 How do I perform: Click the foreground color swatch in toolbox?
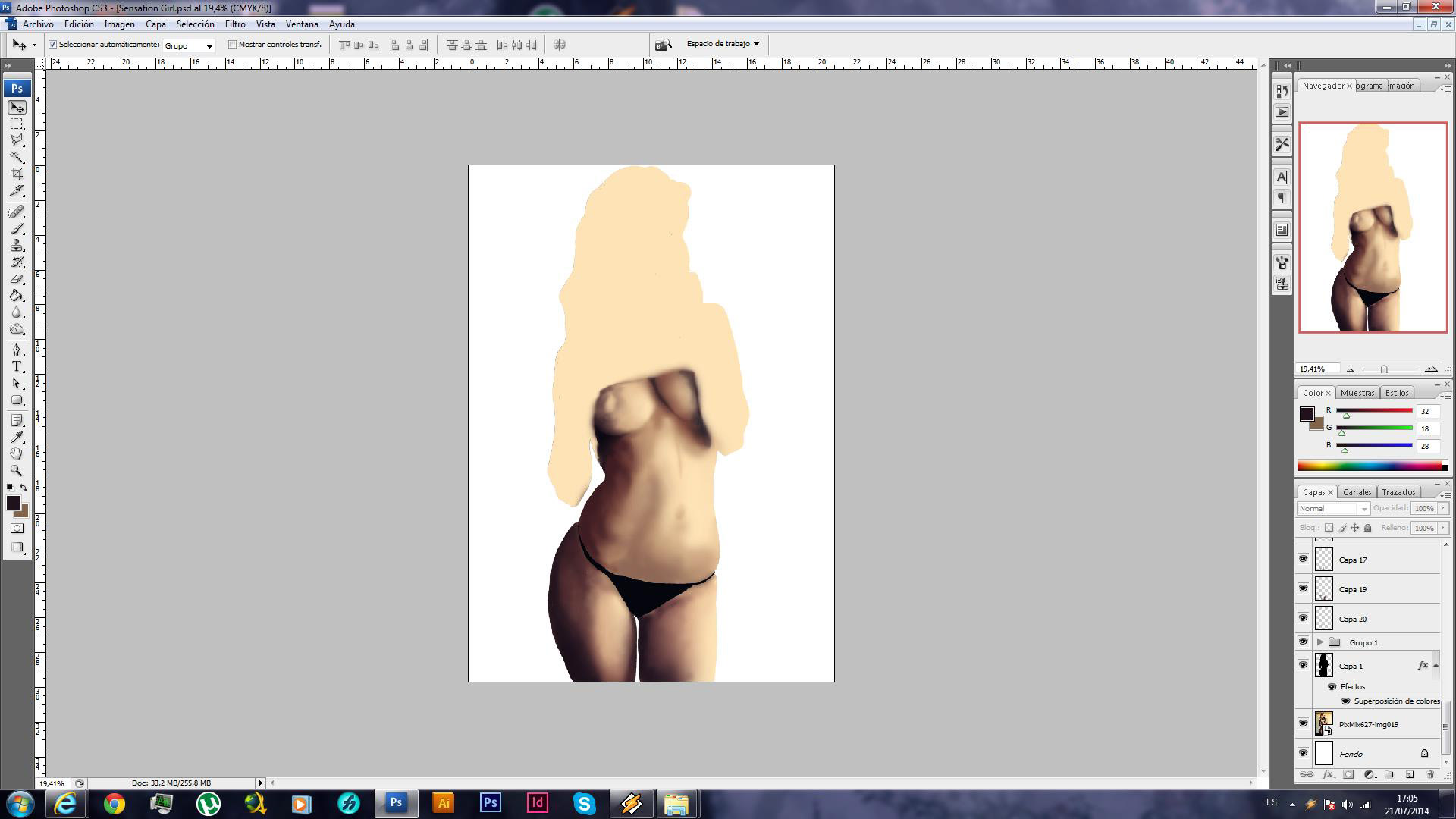click(13, 502)
